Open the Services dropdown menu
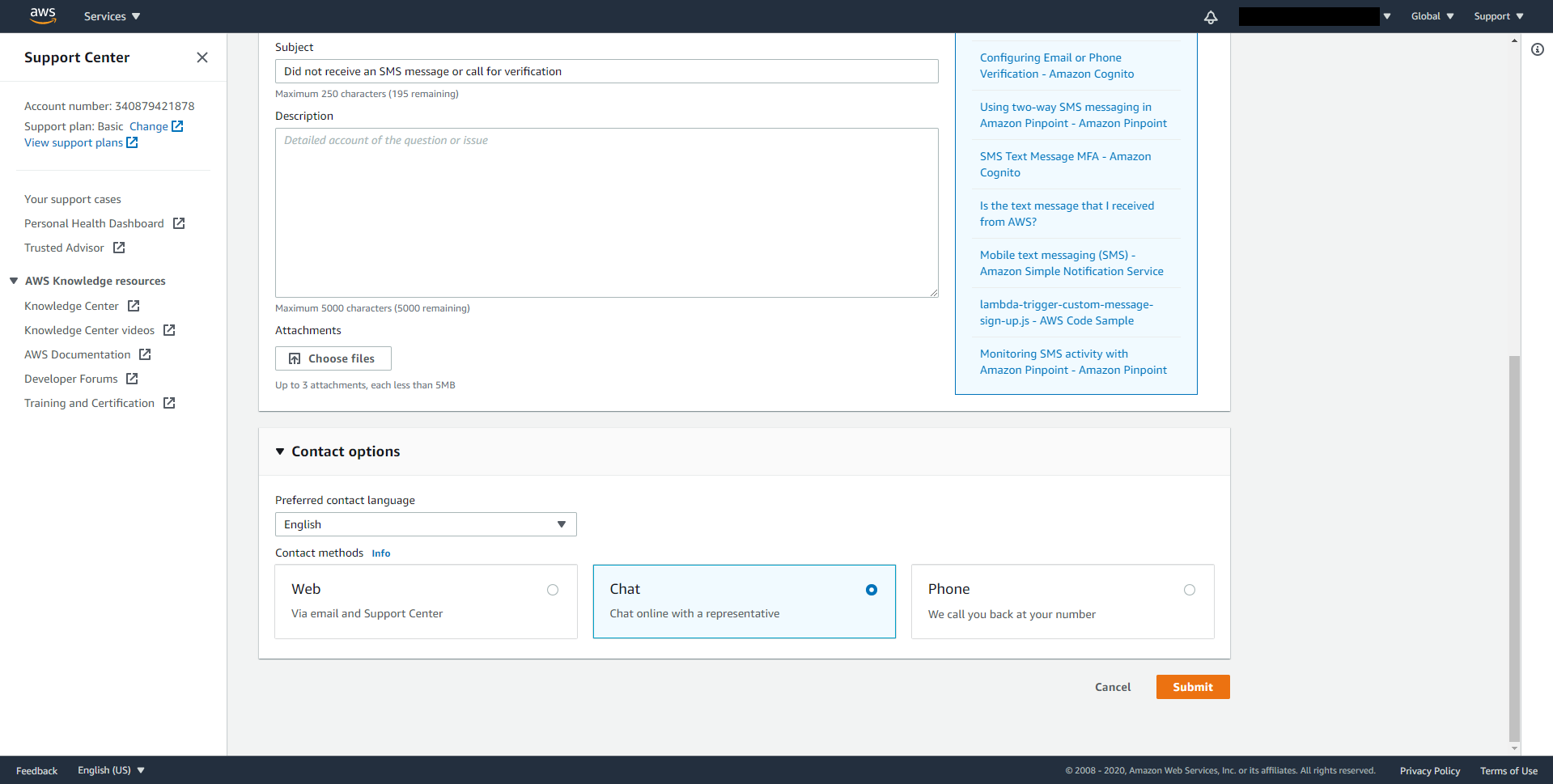Screen dimensions: 1553x784 [112, 16]
